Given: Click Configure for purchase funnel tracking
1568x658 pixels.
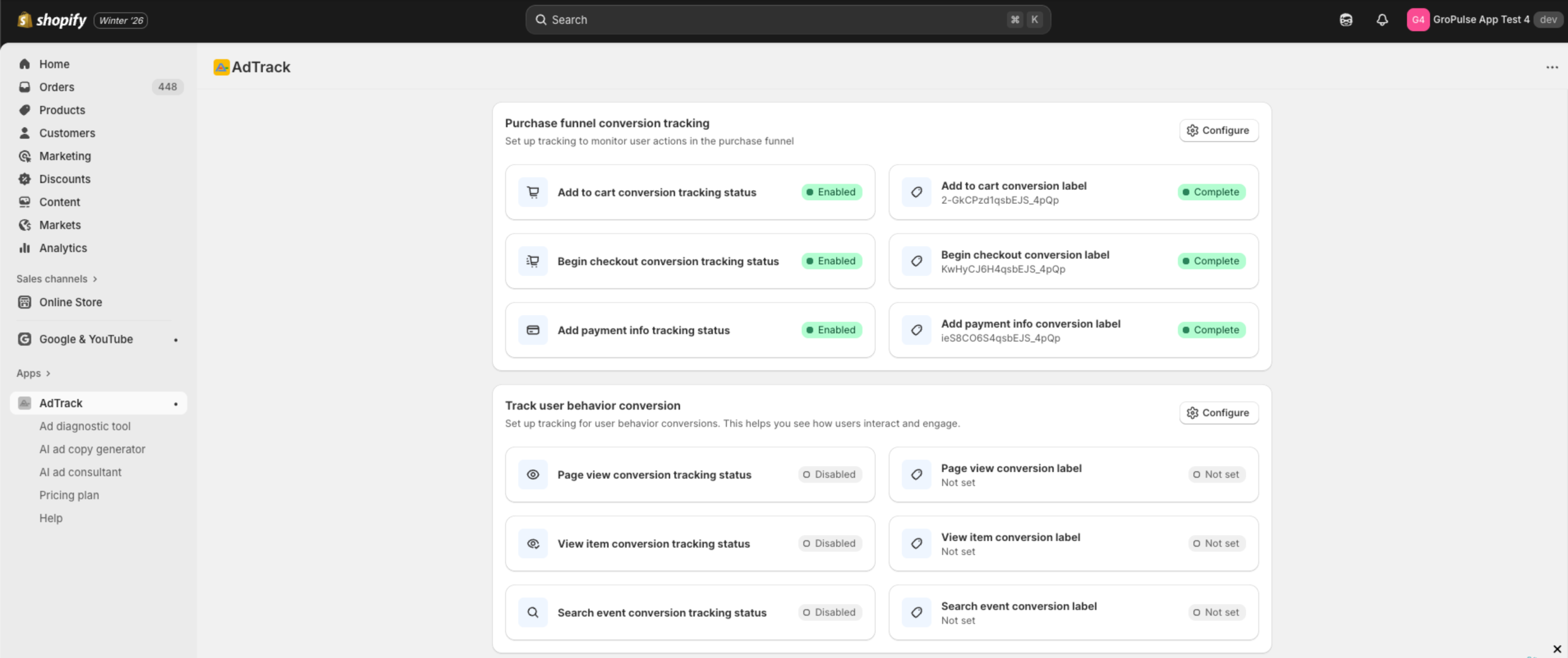Looking at the screenshot, I should 1218,130.
